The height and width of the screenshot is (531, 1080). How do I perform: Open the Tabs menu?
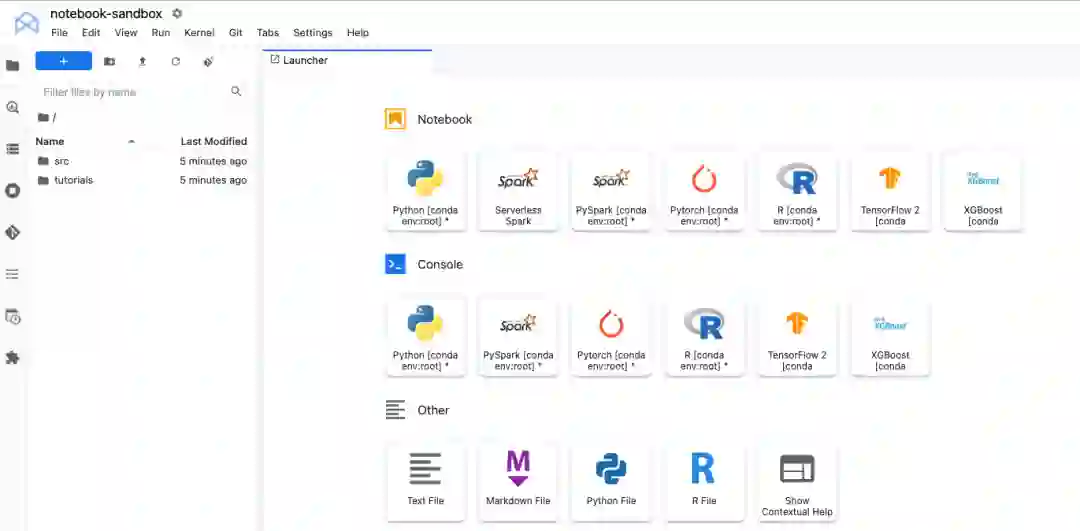tap(268, 32)
